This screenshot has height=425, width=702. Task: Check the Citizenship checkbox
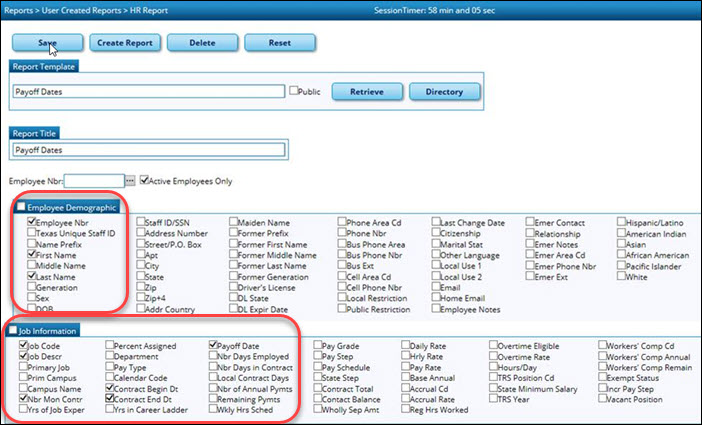[436, 232]
